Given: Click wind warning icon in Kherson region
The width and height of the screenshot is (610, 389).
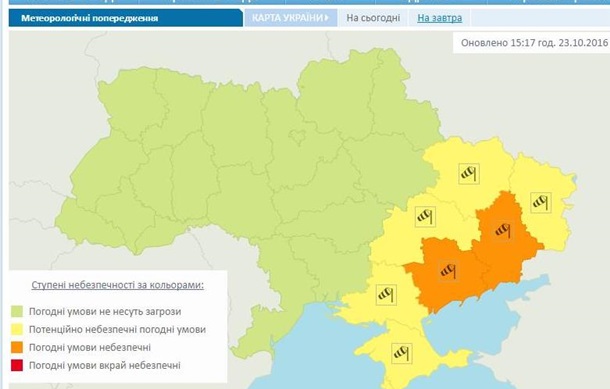Looking at the screenshot, I should (x=386, y=294).
